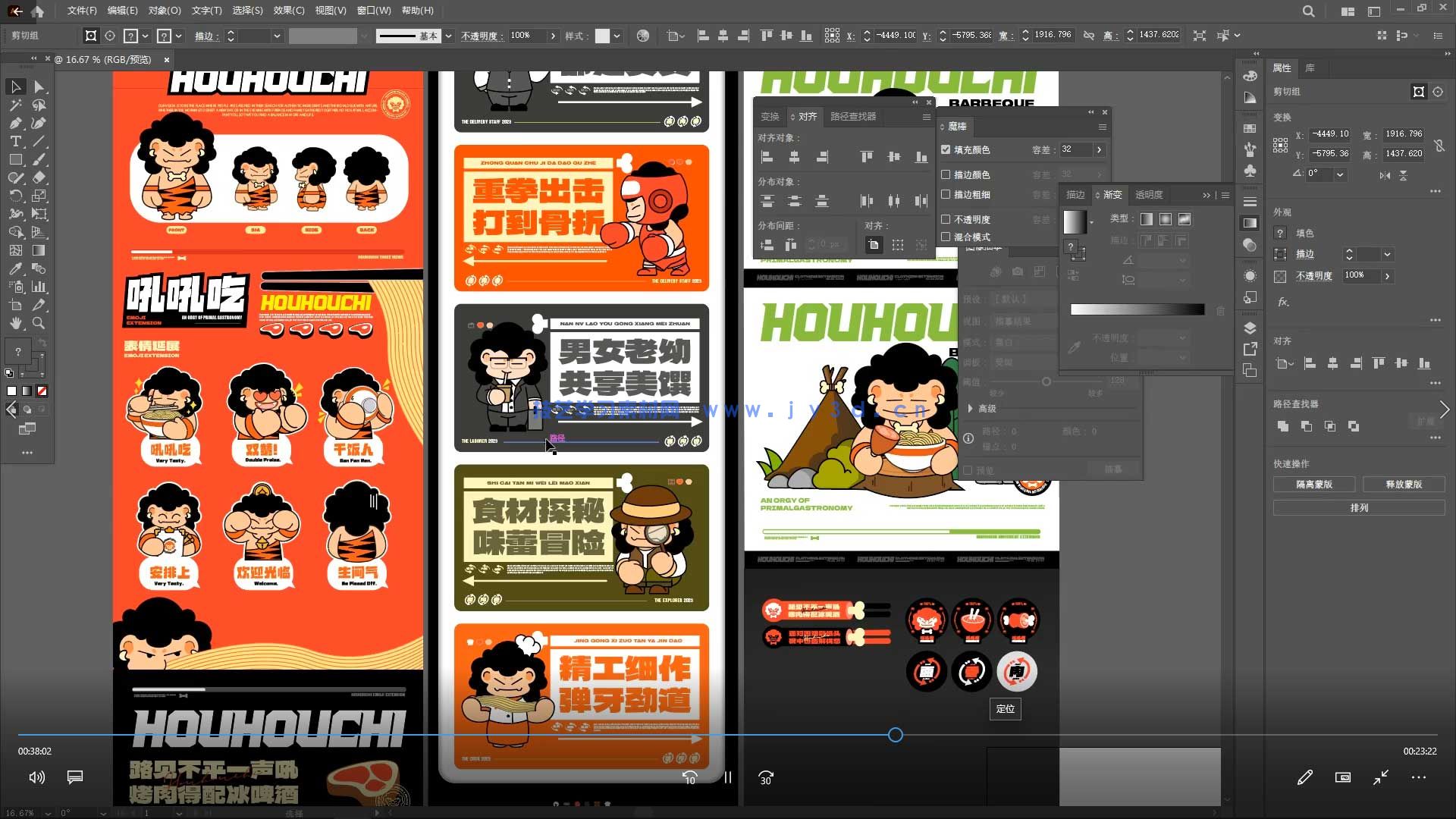Select the Hand tool
1456x819 pixels.
pyautogui.click(x=15, y=323)
